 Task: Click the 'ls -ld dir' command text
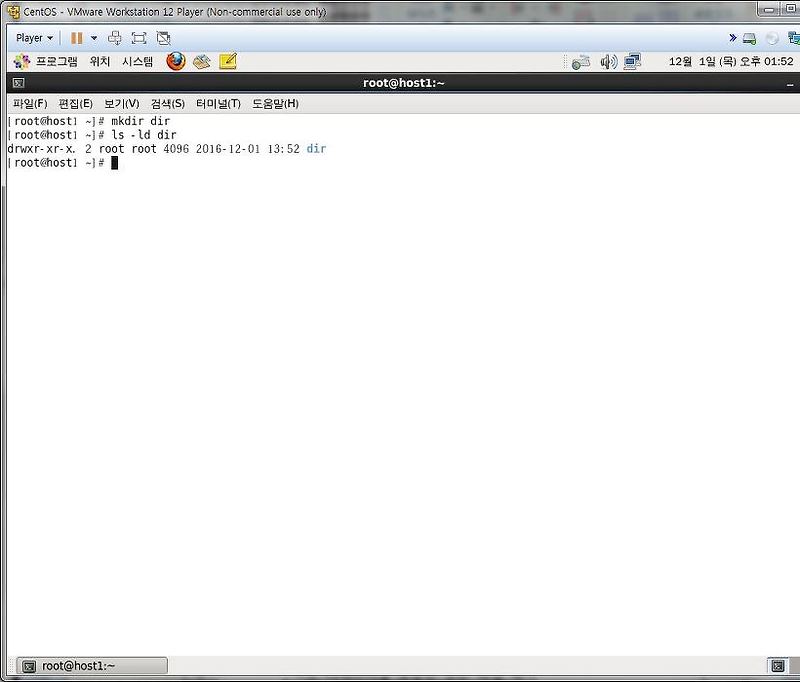click(143, 135)
